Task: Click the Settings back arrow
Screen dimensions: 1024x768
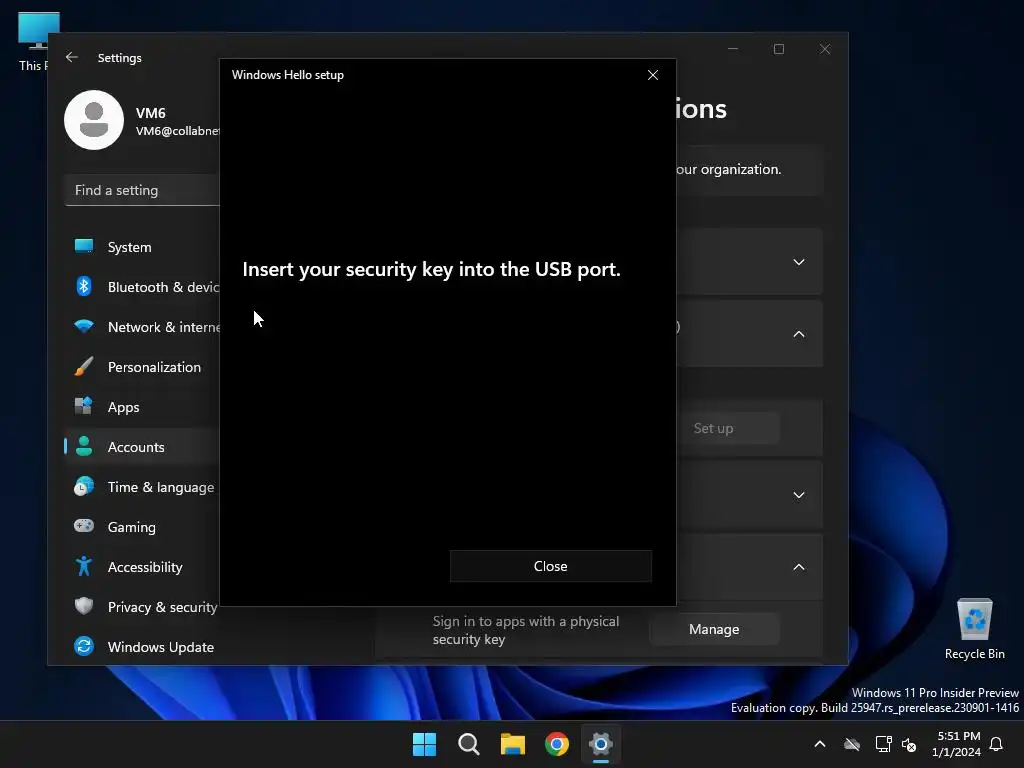Action: (x=72, y=57)
